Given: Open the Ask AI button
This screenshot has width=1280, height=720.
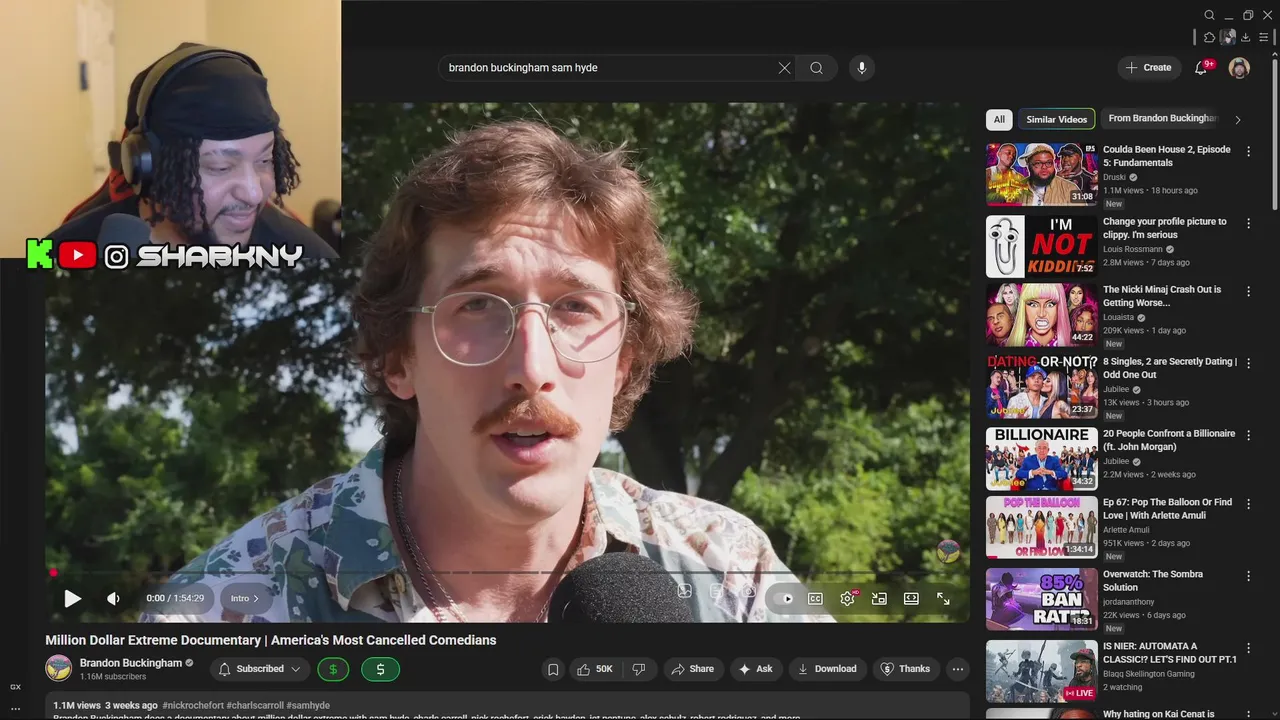Looking at the screenshot, I should click(755, 669).
